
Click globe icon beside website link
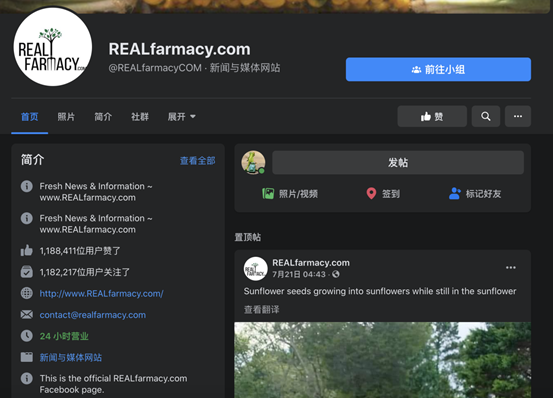tap(26, 293)
